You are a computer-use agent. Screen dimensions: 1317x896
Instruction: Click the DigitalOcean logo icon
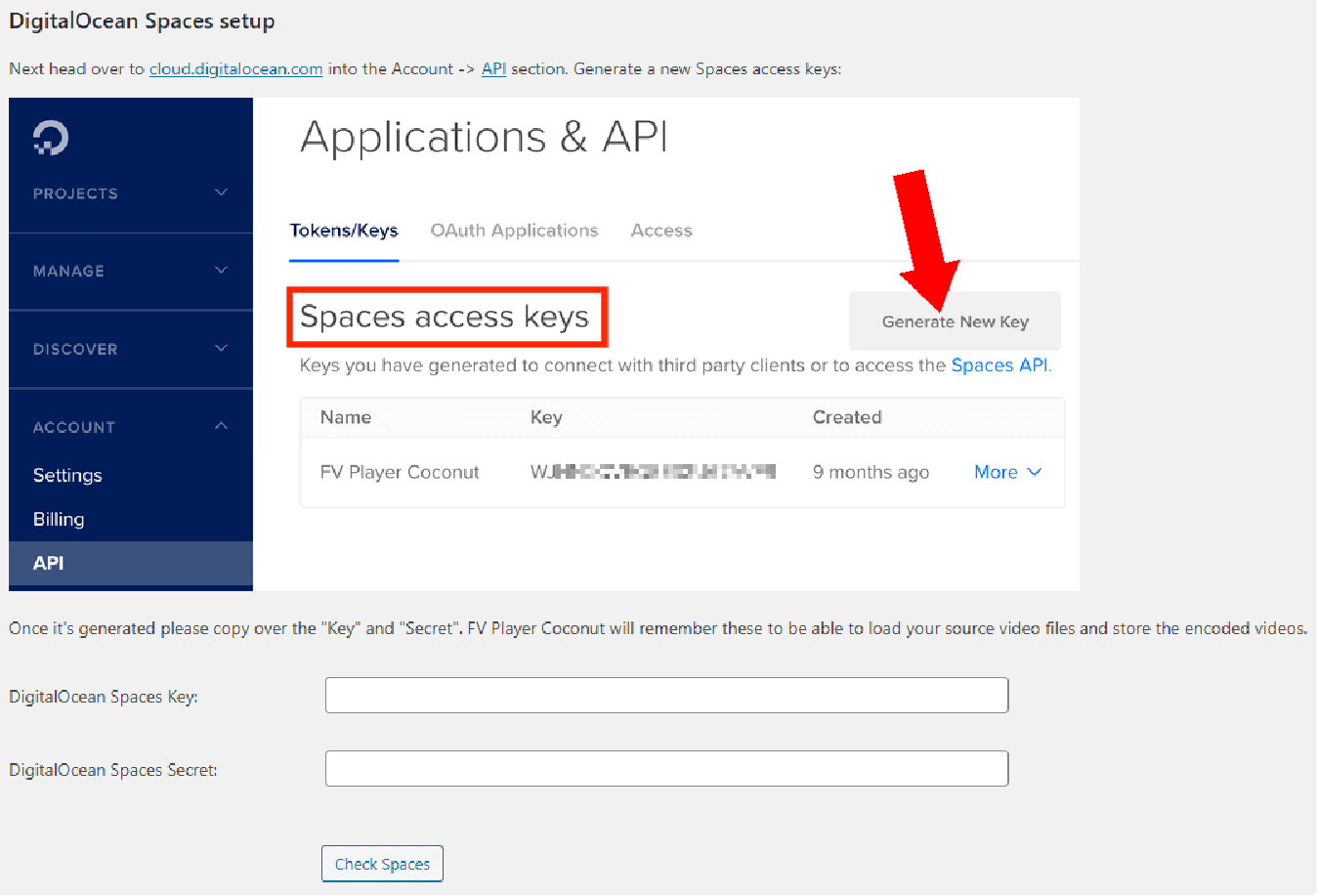pos(51,138)
